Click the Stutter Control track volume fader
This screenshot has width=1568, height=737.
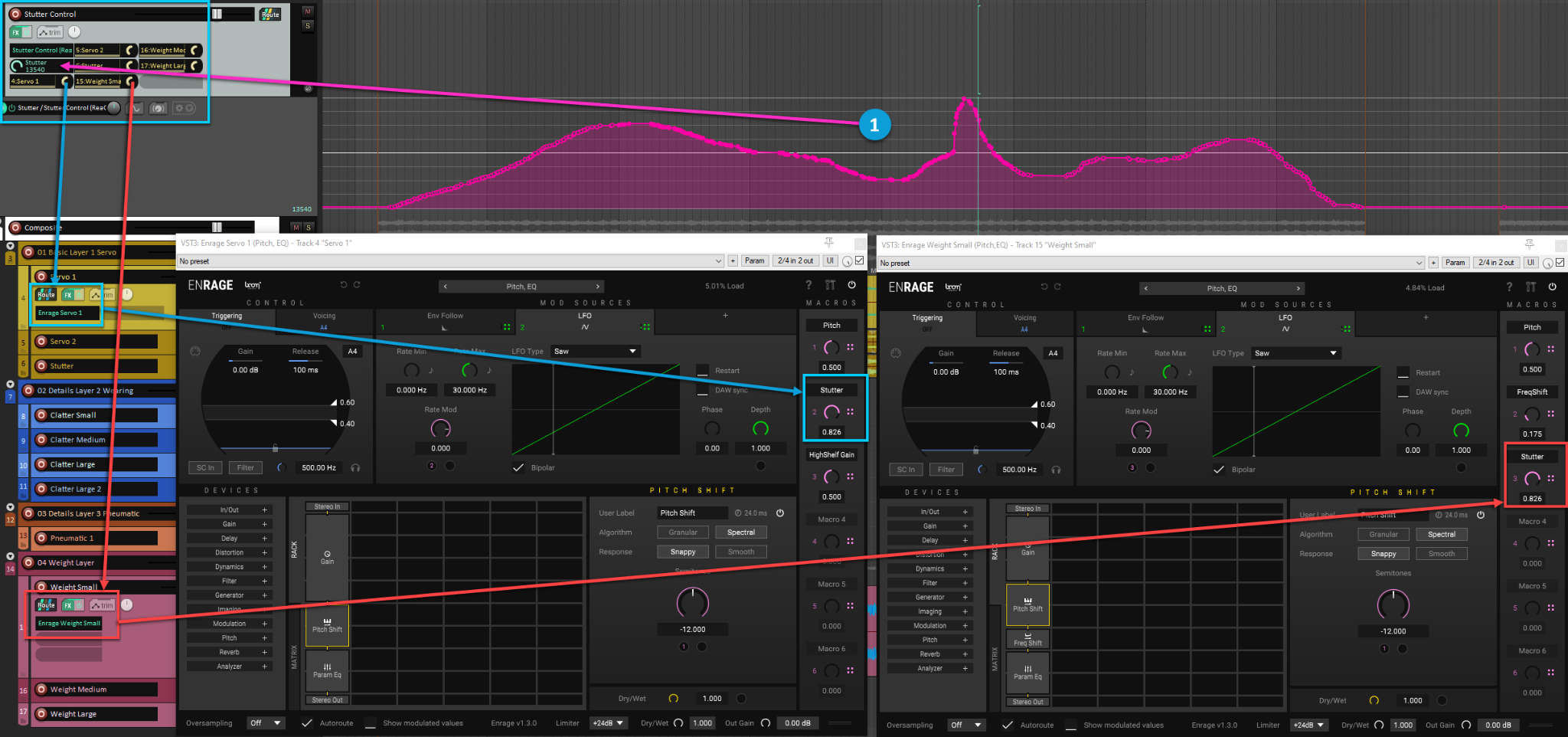[217, 14]
